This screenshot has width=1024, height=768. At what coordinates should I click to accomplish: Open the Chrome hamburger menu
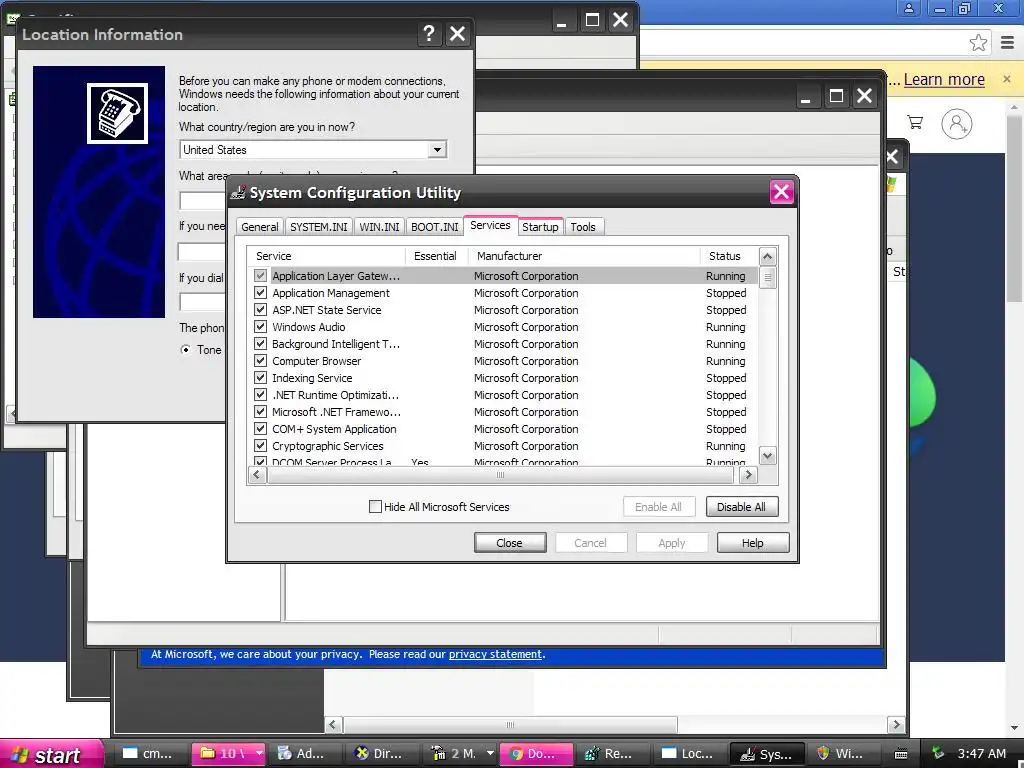coord(1008,43)
